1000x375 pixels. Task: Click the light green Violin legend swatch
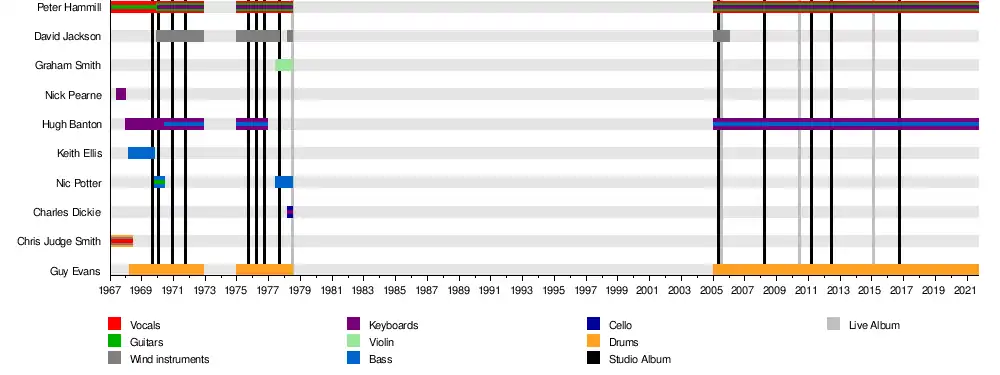[353, 341]
